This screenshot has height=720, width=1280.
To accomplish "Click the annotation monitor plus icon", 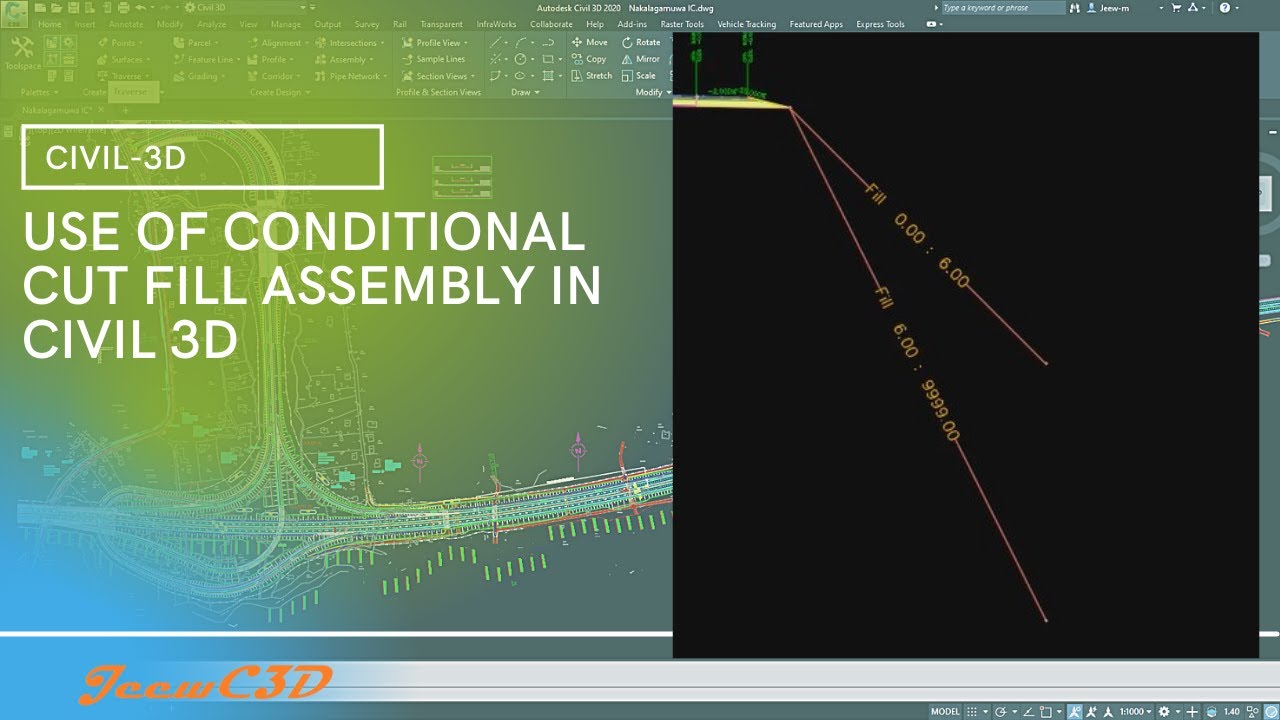I will coord(1191,711).
